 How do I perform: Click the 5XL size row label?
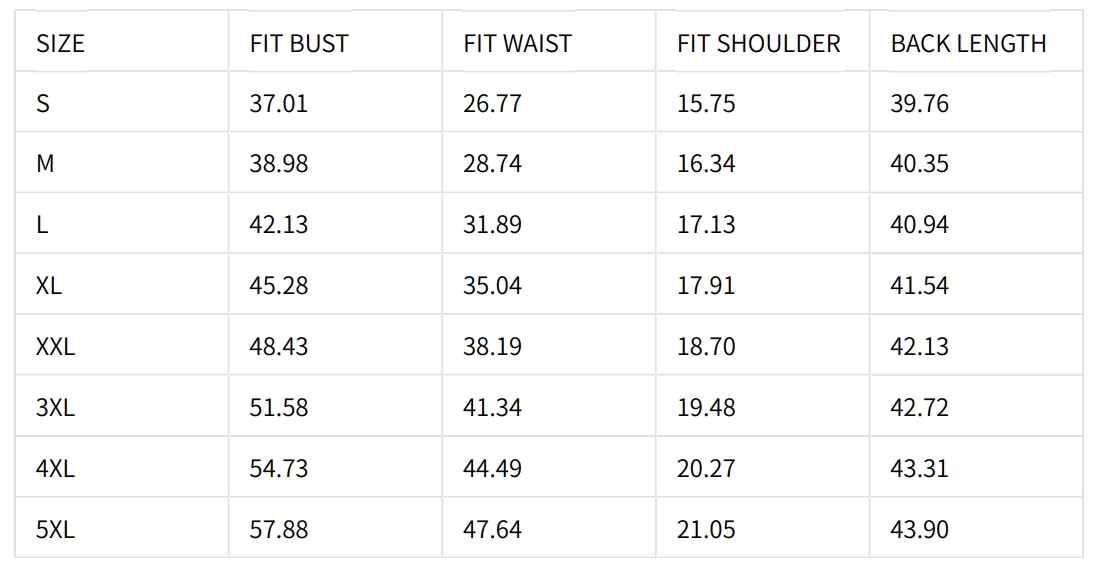pos(55,530)
